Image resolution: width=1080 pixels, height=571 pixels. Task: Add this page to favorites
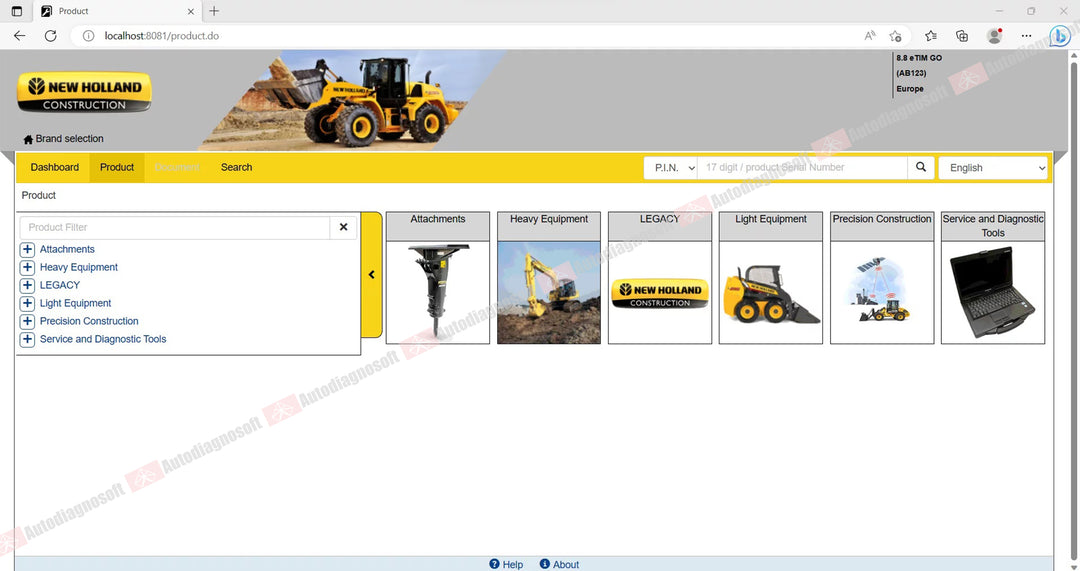click(895, 36)
